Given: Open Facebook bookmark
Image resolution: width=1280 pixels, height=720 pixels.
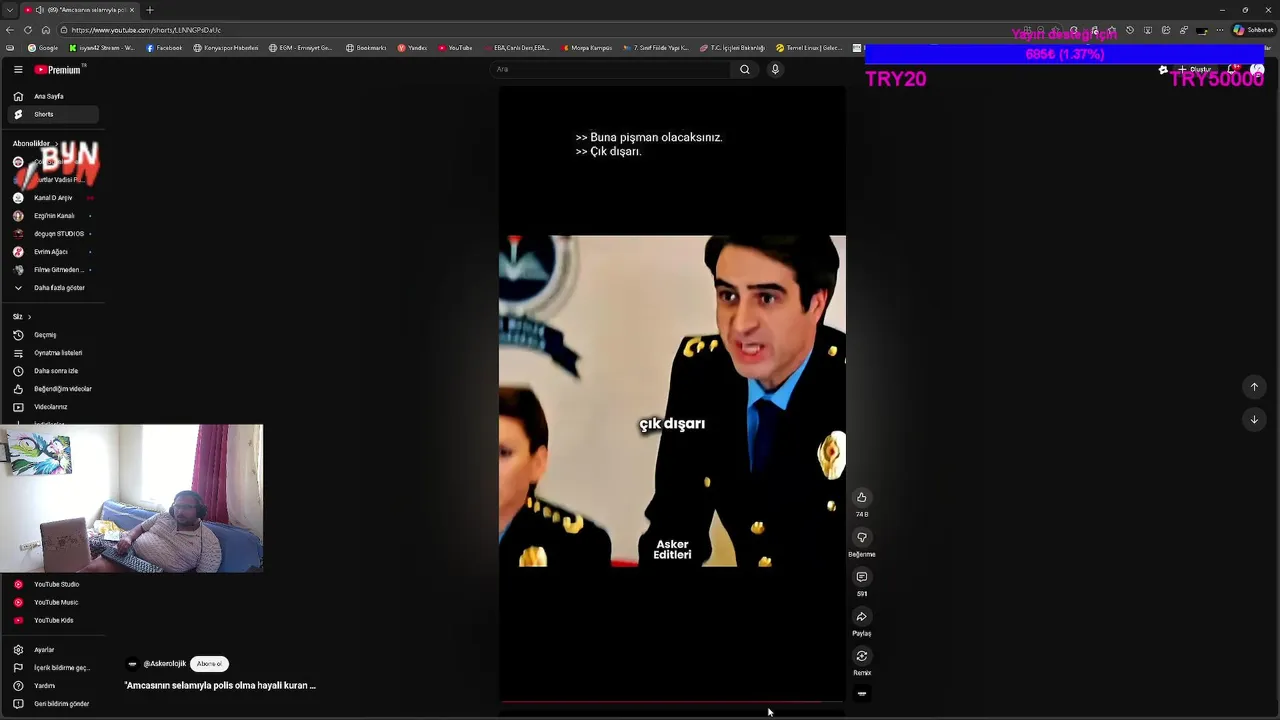Looking at the screenshot, I should [164, 48].
